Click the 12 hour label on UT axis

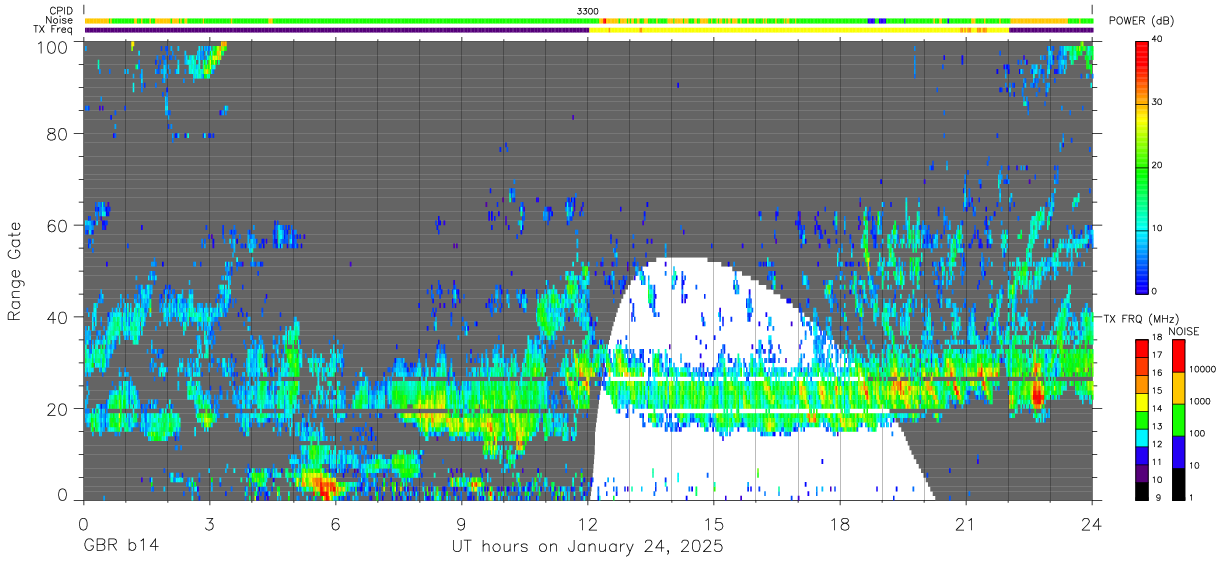tap(587, 524)
